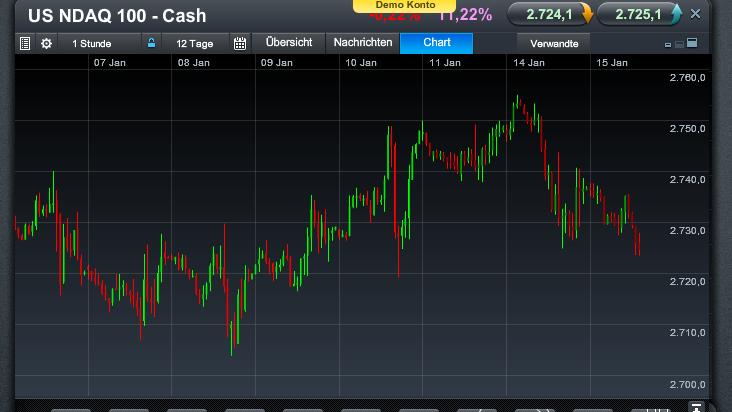Expand the '12 Tage' period dropdown

tap(195, 44)
